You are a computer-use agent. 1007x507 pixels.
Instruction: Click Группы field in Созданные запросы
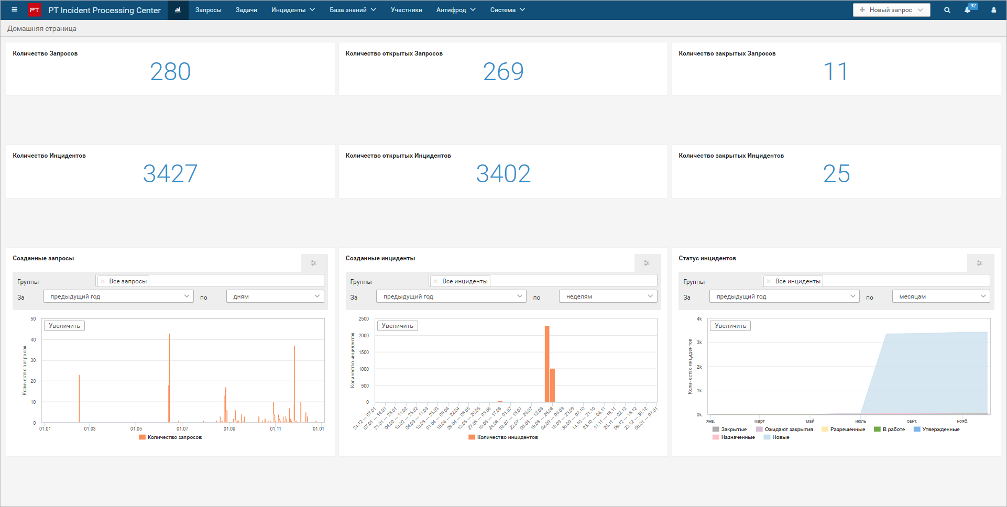pyautogui.click(x=209, y=281)
